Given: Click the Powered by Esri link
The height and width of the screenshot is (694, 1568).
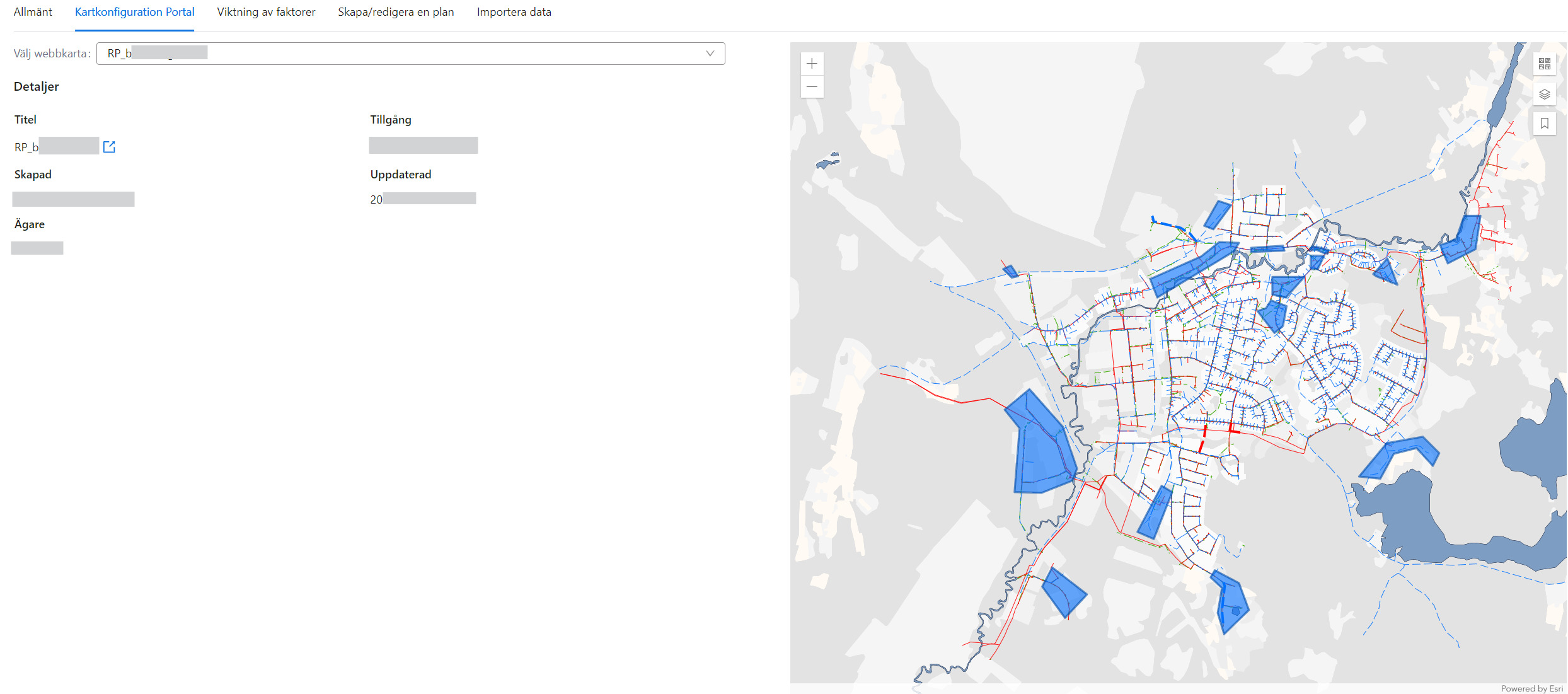Looking at the screenshot, I should click(1531, 688).
